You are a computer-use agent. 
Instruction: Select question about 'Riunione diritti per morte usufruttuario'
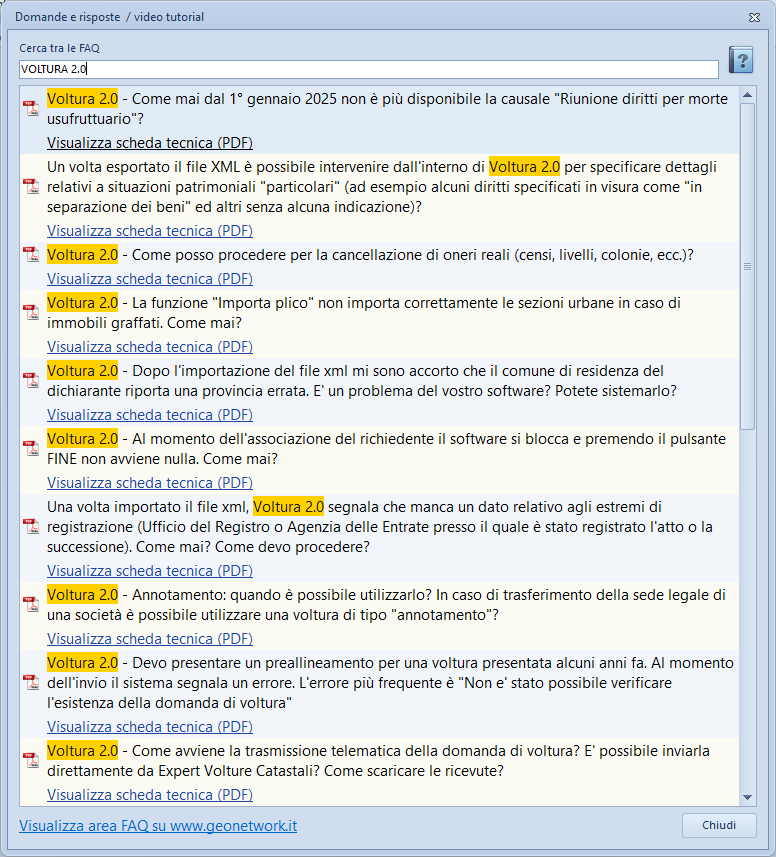[x=387, y=109]
